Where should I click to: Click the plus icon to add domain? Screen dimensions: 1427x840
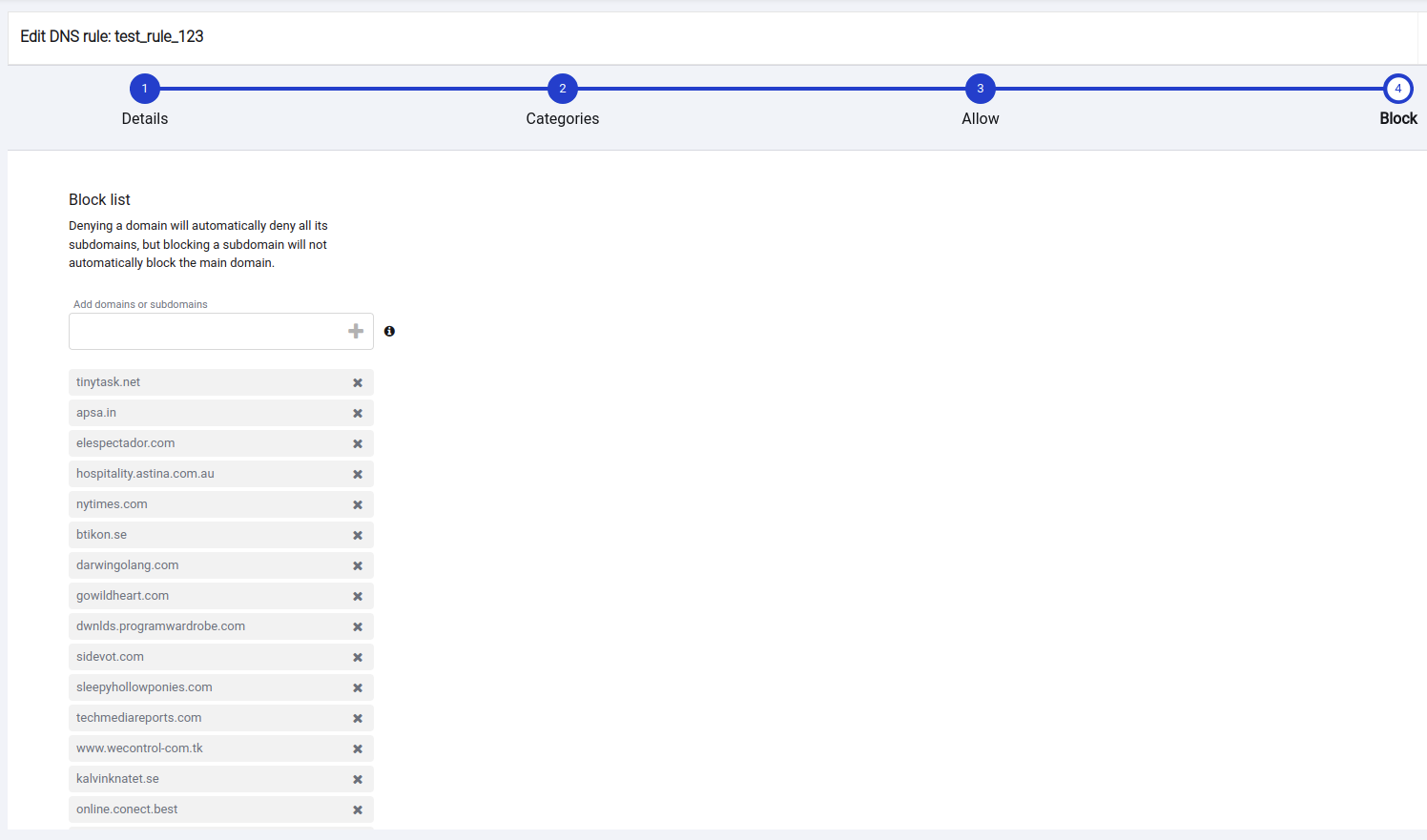356,331
